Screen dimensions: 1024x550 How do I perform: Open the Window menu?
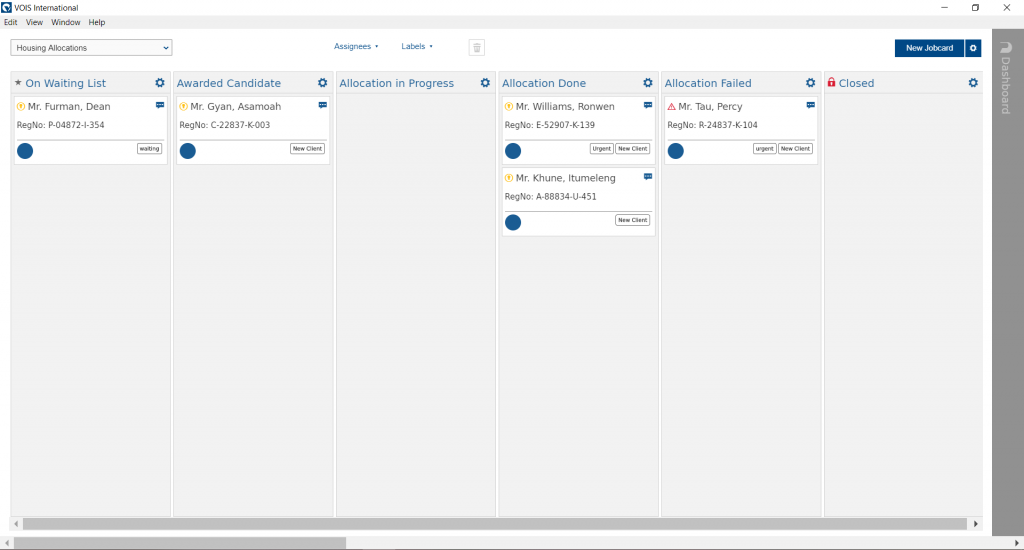click(66, 22)
